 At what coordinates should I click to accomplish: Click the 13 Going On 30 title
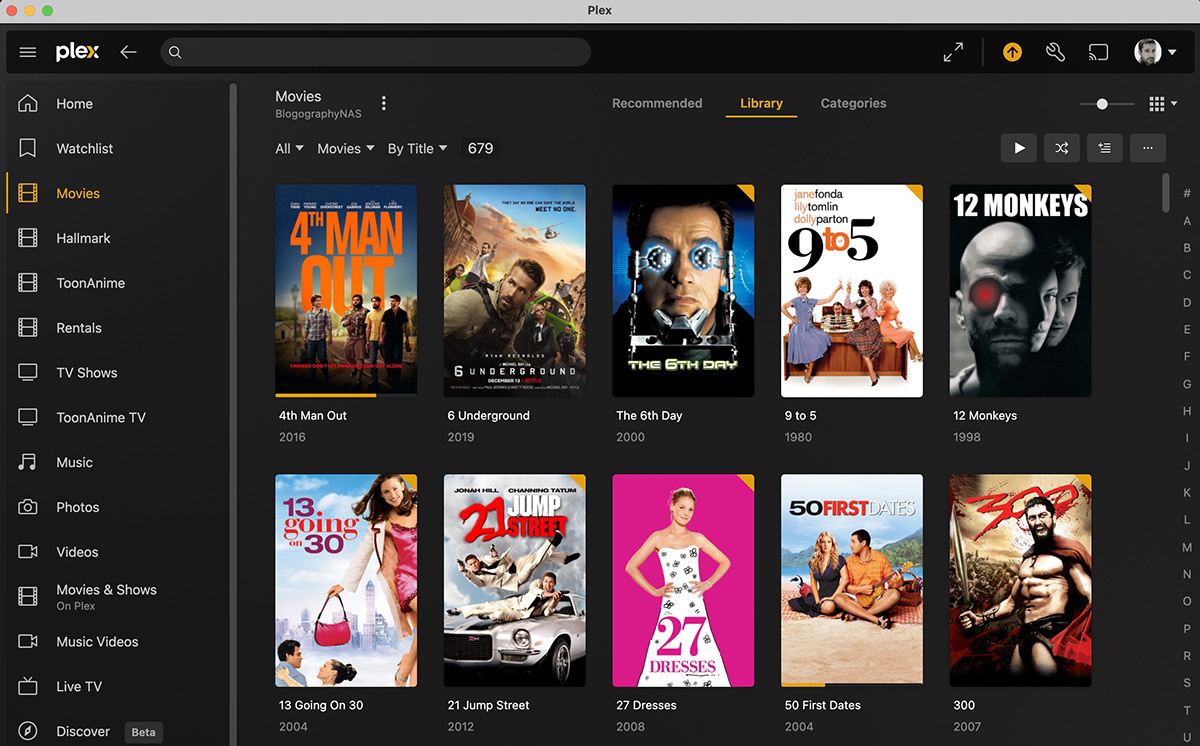pyautogui.click(x=321, y=705)
